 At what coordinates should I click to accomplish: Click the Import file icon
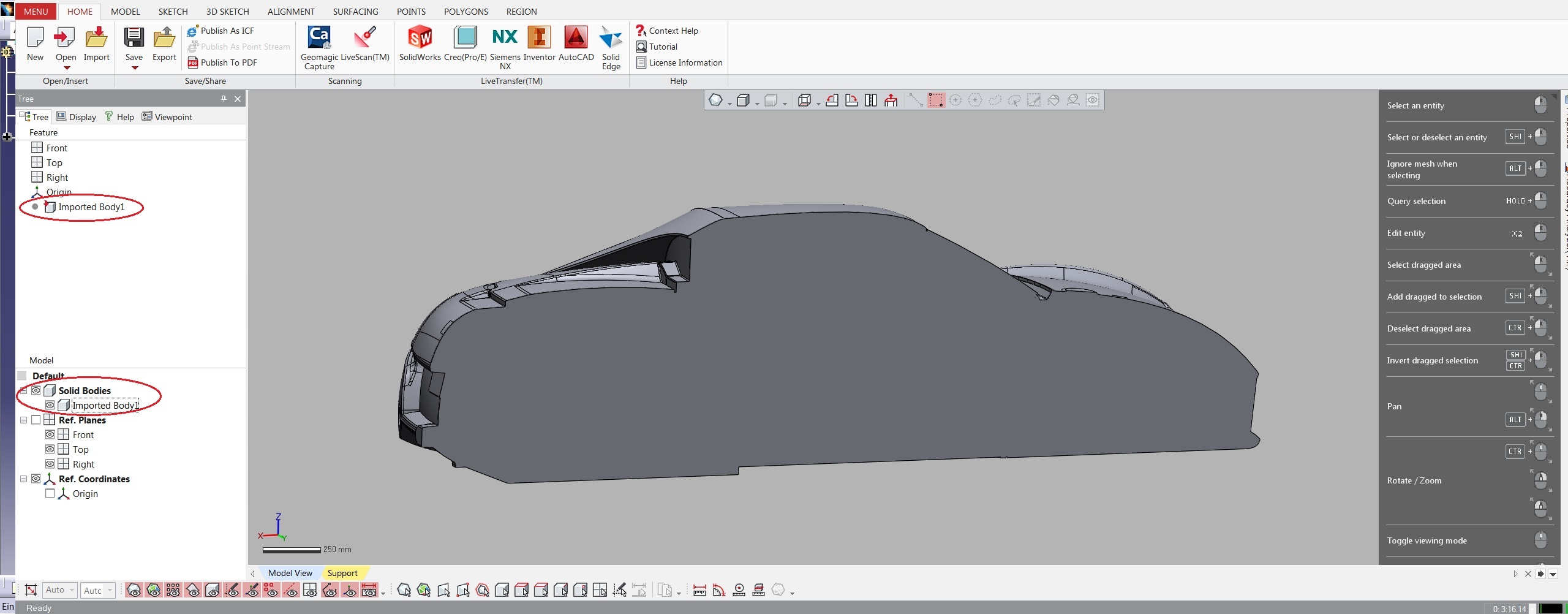pos(96,38)
